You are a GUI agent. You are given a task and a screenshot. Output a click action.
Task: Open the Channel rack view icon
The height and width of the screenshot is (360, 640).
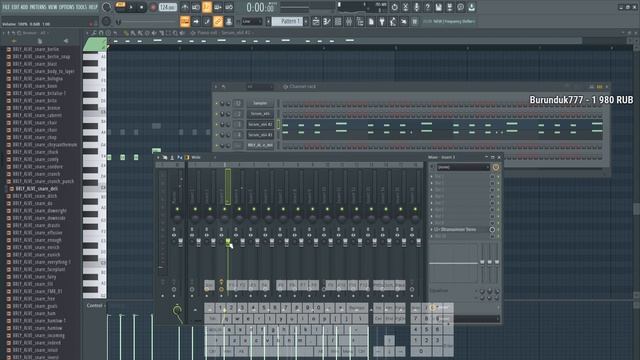[x=338, y=21]
